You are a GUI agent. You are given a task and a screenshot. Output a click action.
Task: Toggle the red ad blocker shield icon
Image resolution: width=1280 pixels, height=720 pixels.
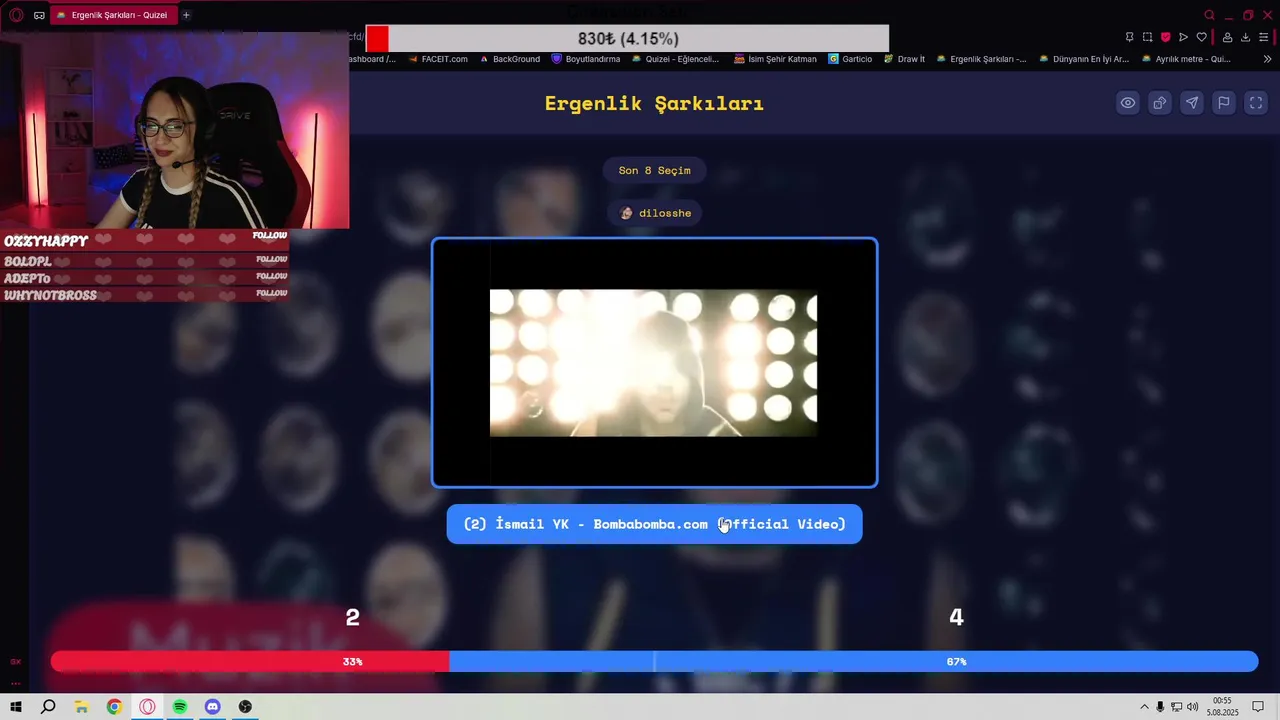[1165, 38]
